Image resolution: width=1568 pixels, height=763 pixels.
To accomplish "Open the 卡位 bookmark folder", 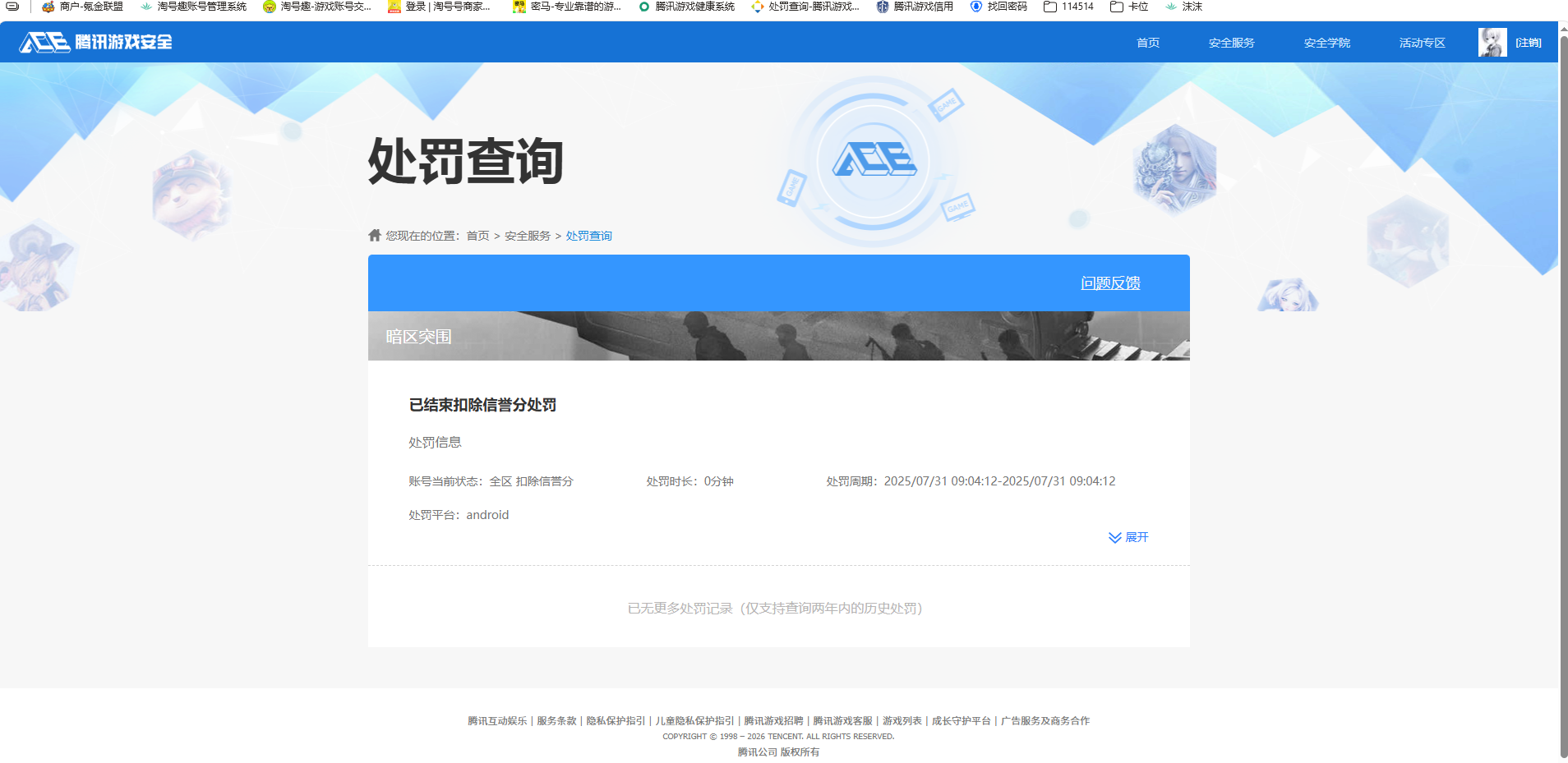I will (x=1129, y=7).
